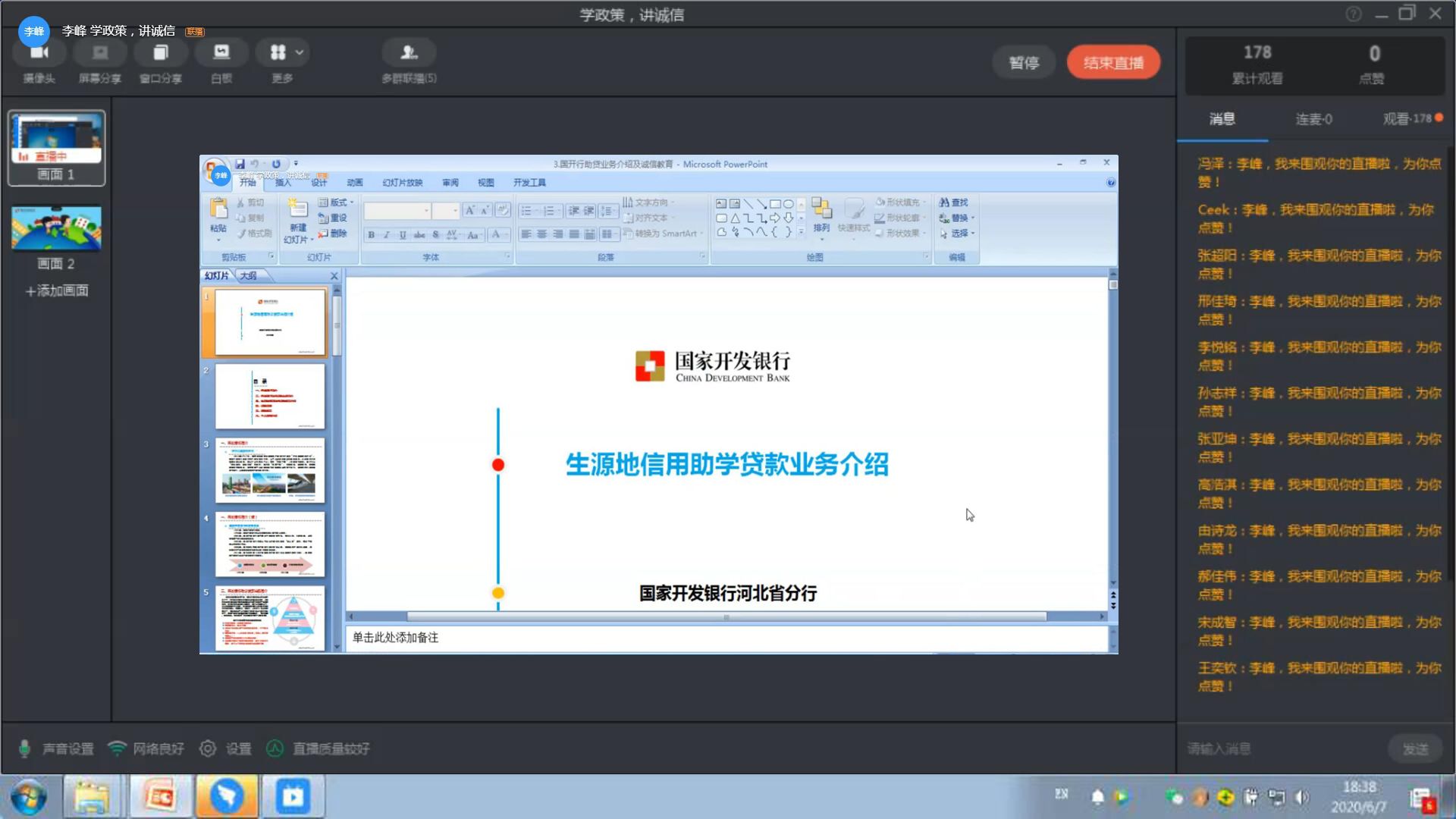The height and width of the screenshot is (819, 1456).
Task: Open 声音设置 sound settings
Action: 56,748
